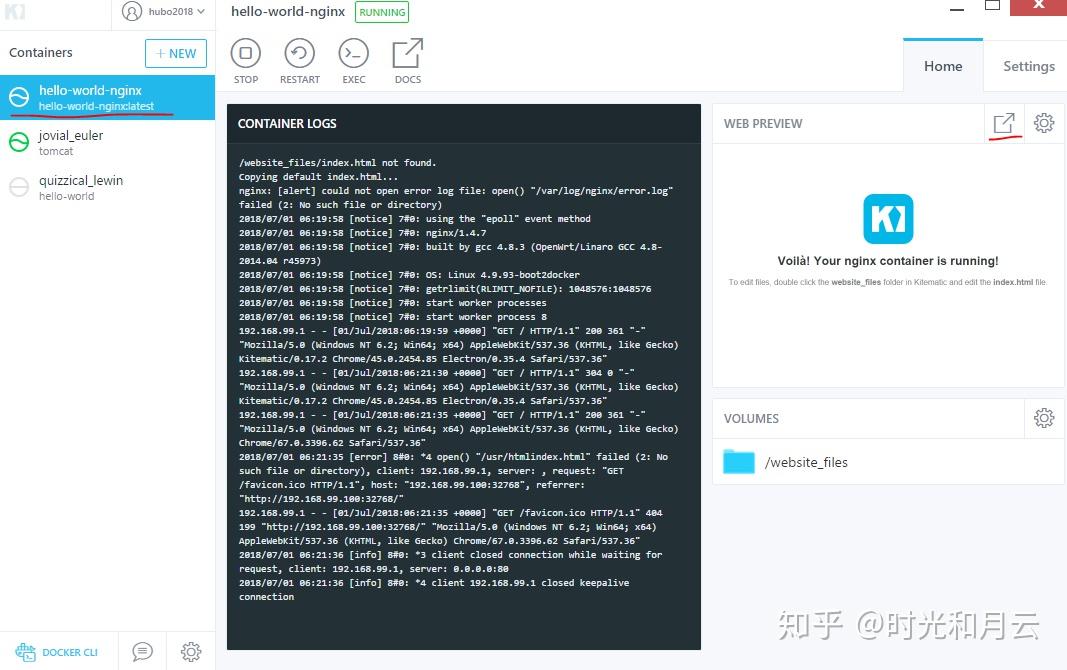Minimize the Kitematic window
The image size is (1067, 670).
point(957,10)
